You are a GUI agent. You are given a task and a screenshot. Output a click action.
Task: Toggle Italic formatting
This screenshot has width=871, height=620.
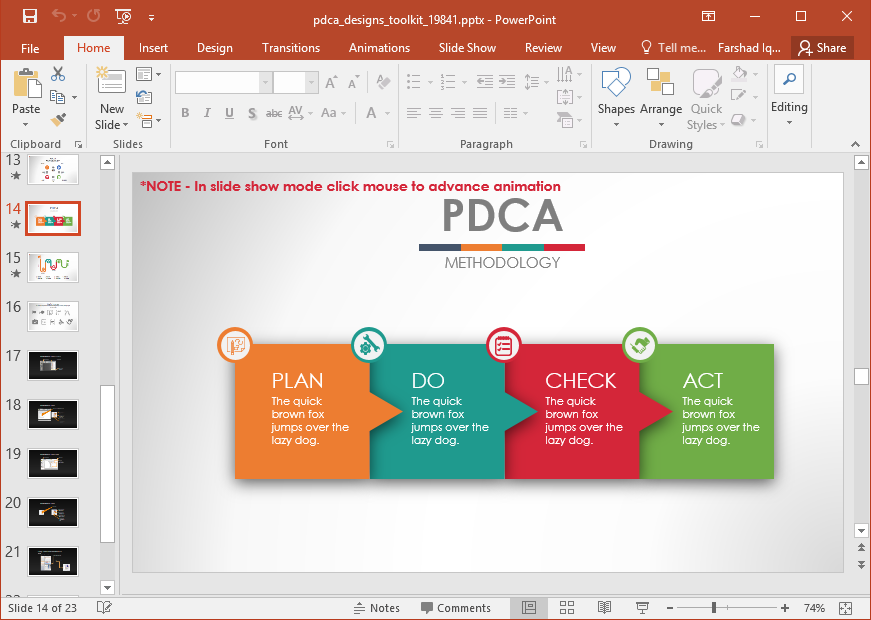point(207,113)
